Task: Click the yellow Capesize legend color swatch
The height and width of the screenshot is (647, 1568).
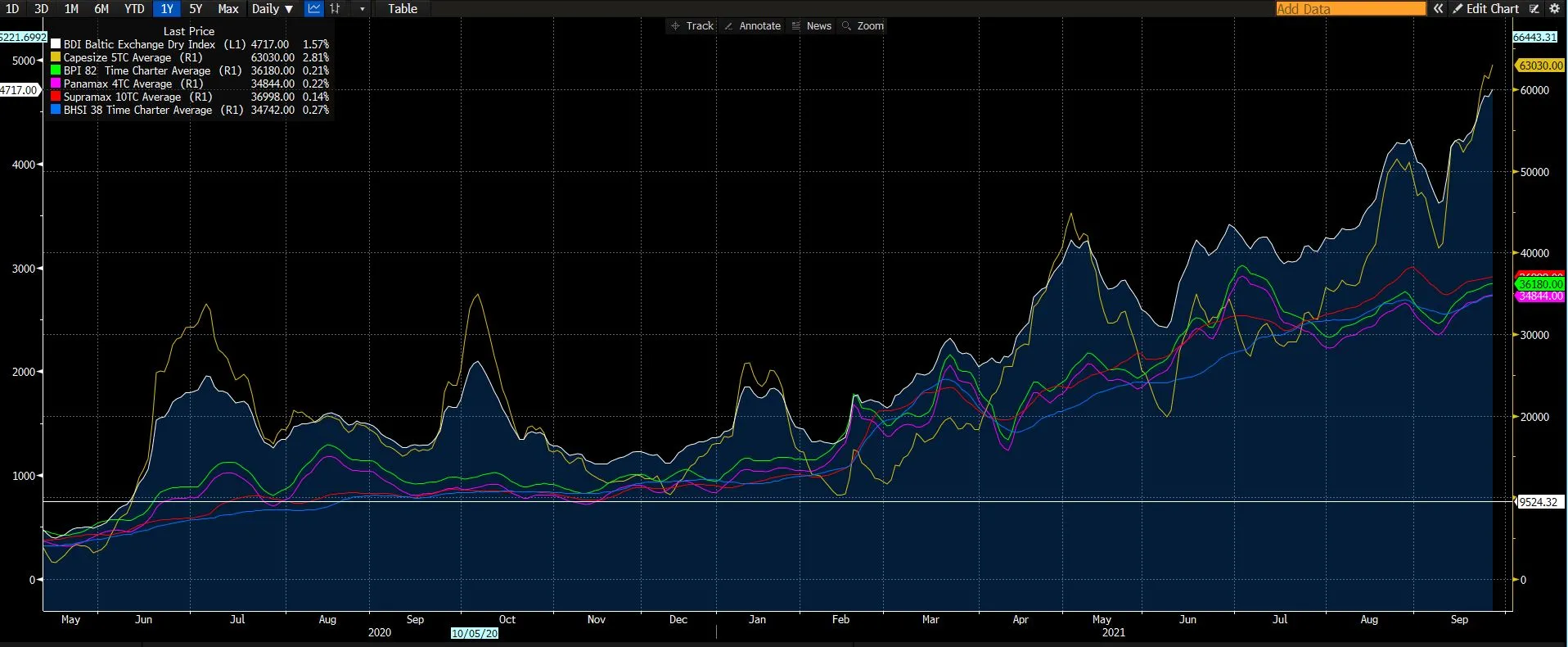Action: point(56,57)
